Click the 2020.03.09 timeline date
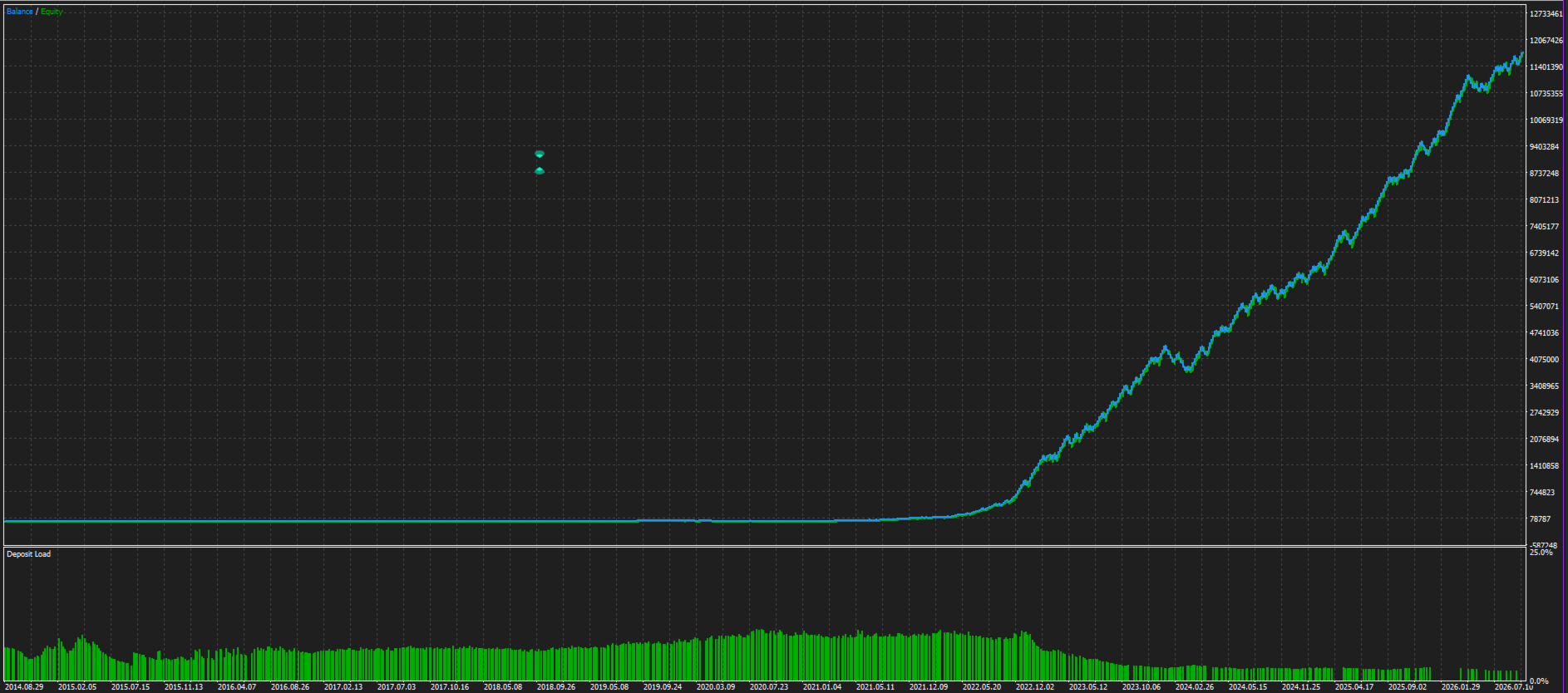The height and width of the screenshot is (693, 1568). (716, 687)
